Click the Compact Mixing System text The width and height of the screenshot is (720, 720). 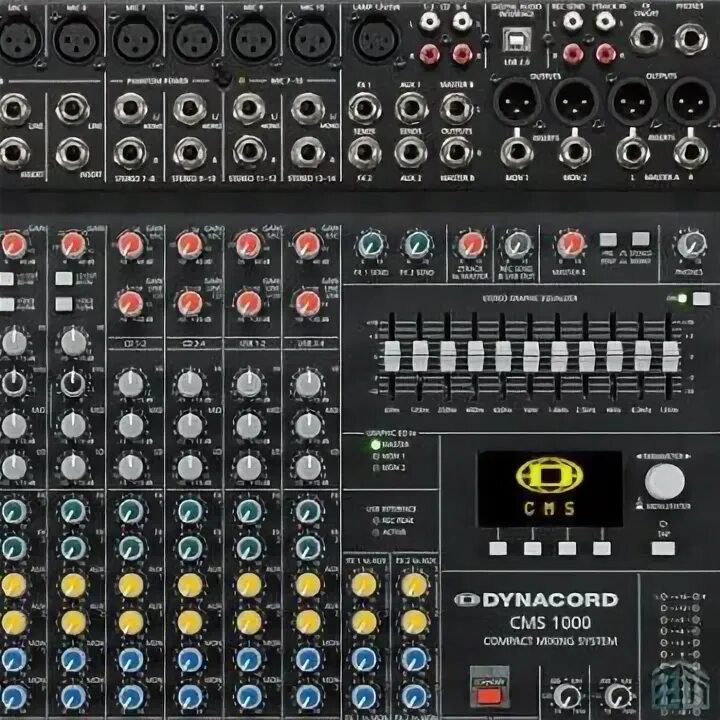click(550, 641)
